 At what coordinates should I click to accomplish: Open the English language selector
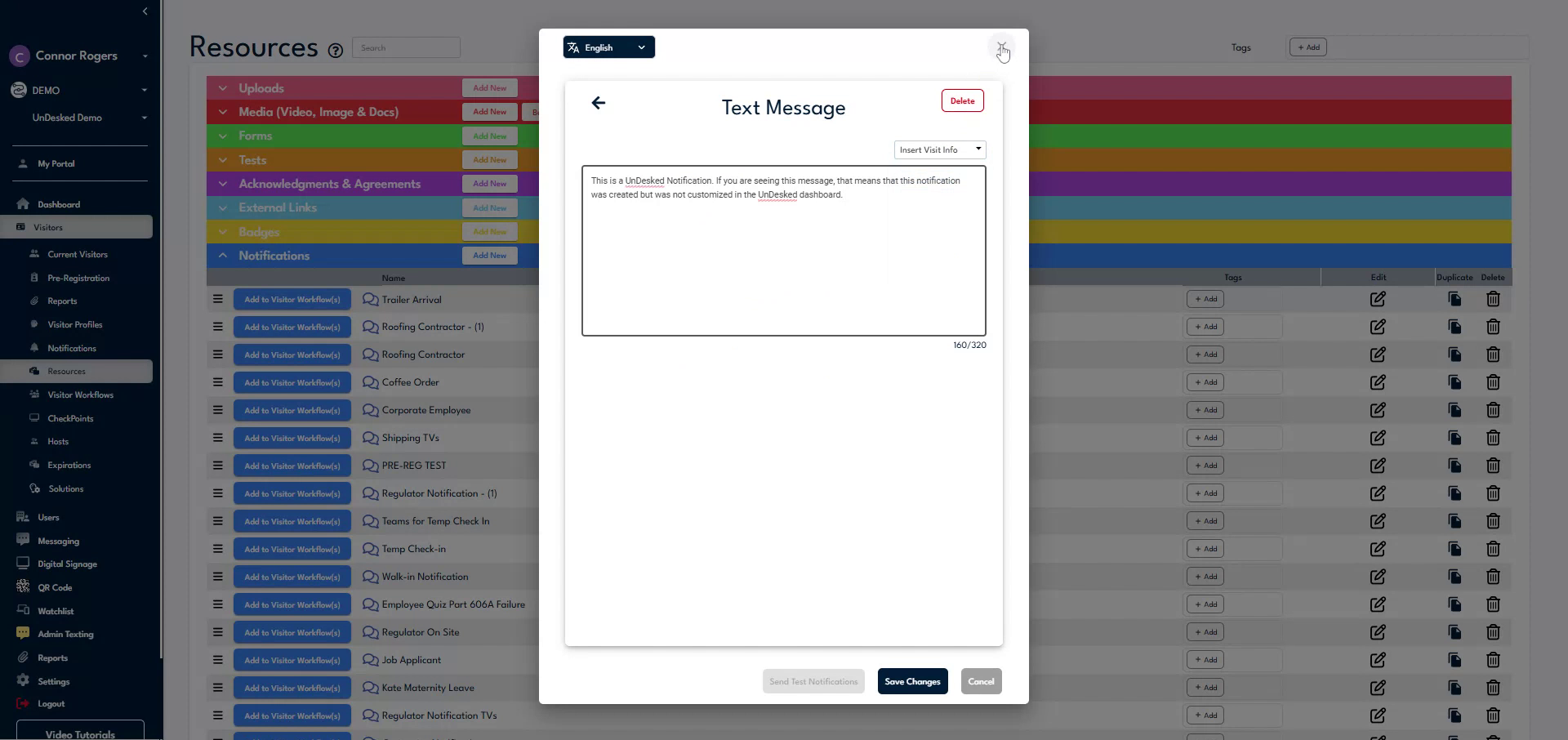[x=608, y=47]
